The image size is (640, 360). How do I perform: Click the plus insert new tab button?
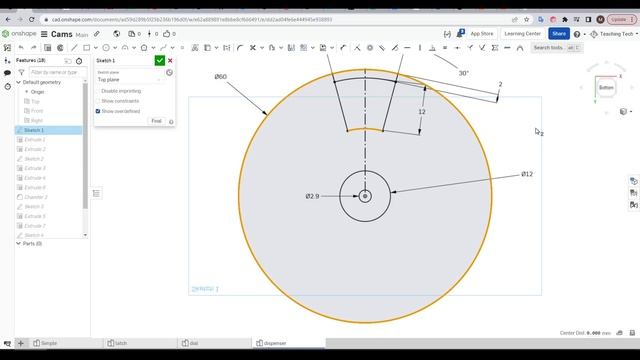click(21, 343)
